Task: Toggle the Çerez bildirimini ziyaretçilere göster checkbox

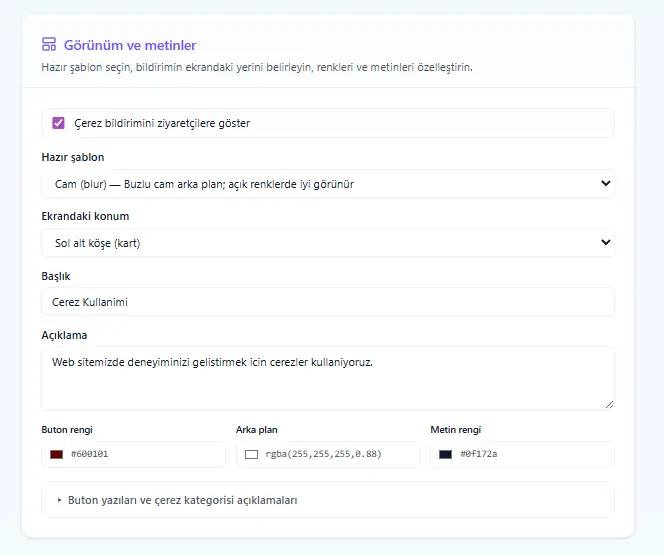Action: coord(58,123)
